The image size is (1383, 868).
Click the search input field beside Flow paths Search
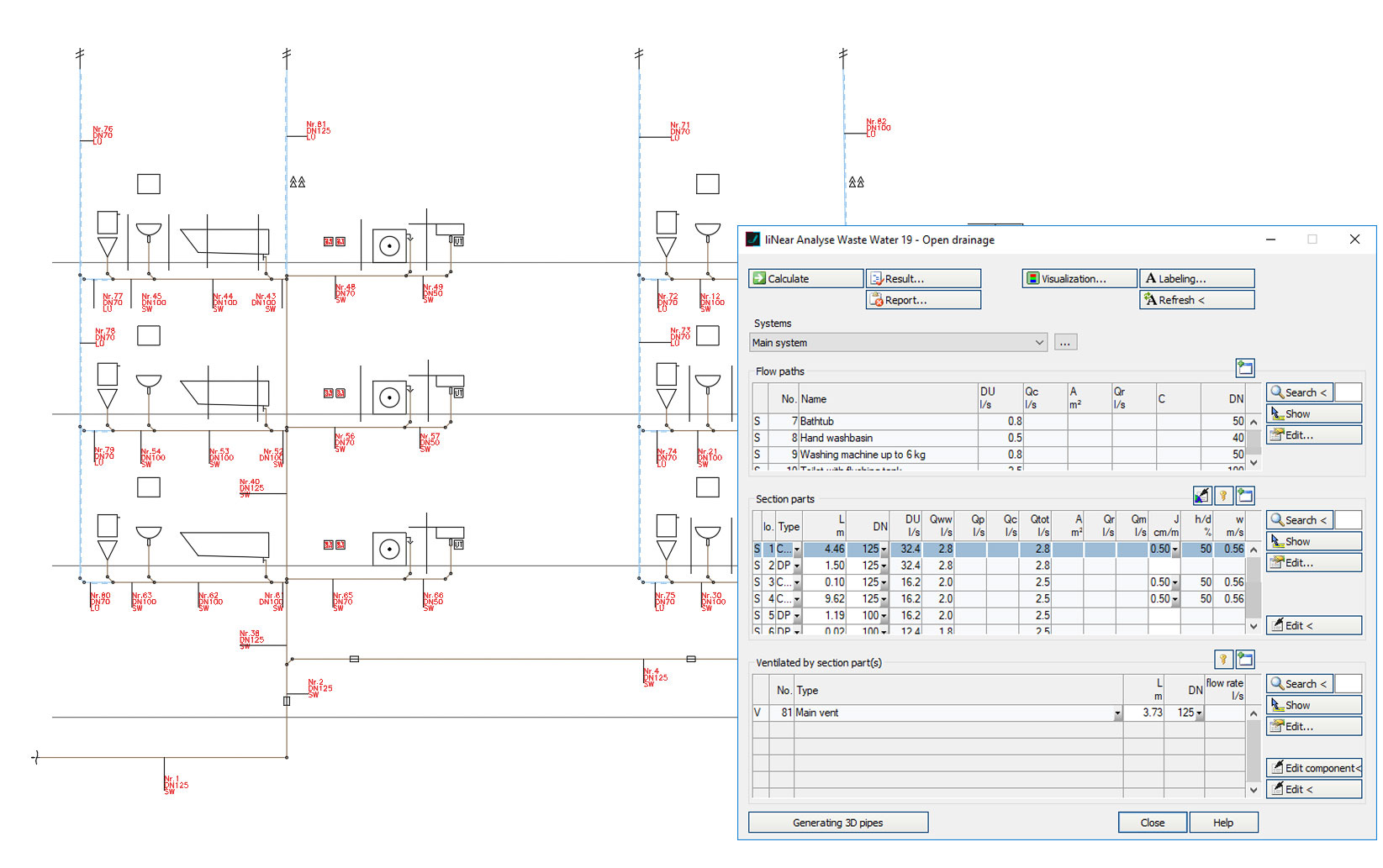[x=1349, y=392]
